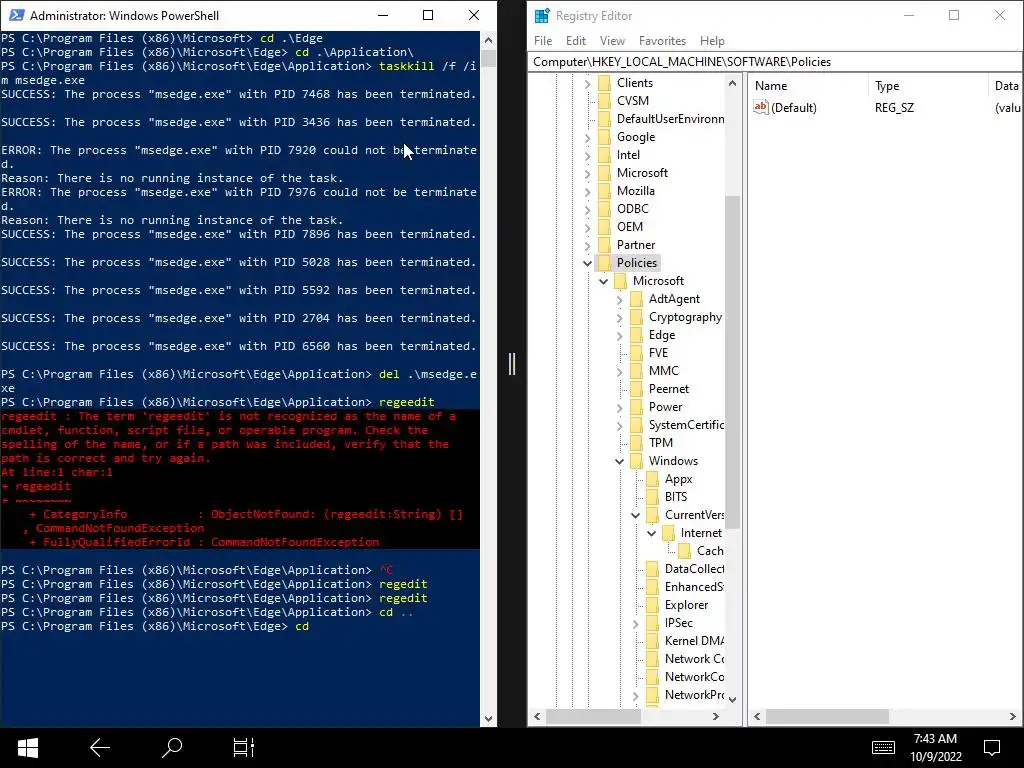This screenshot has width=1024, height=768.
Task: Expand the Google key
Action: [587, 138]
